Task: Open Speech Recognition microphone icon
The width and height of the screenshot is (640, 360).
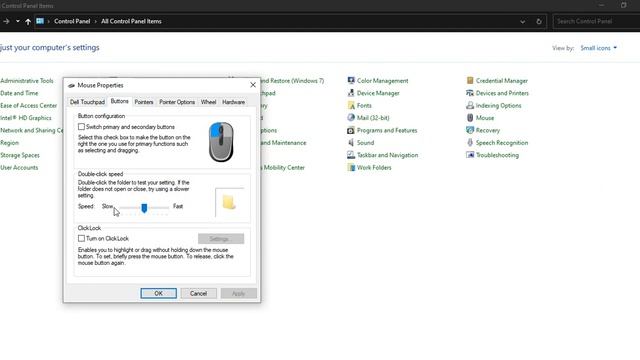Action: pos(470,142)
